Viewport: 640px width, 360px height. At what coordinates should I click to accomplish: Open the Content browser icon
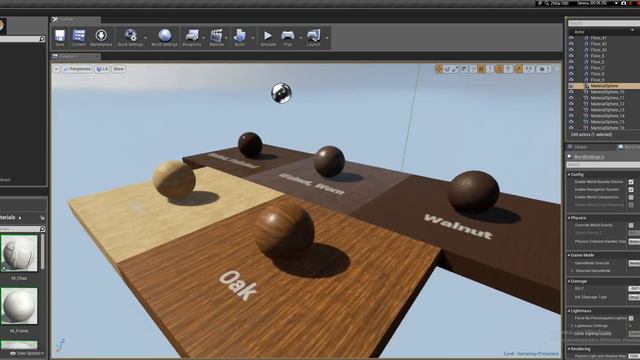(x=78, y=36)
